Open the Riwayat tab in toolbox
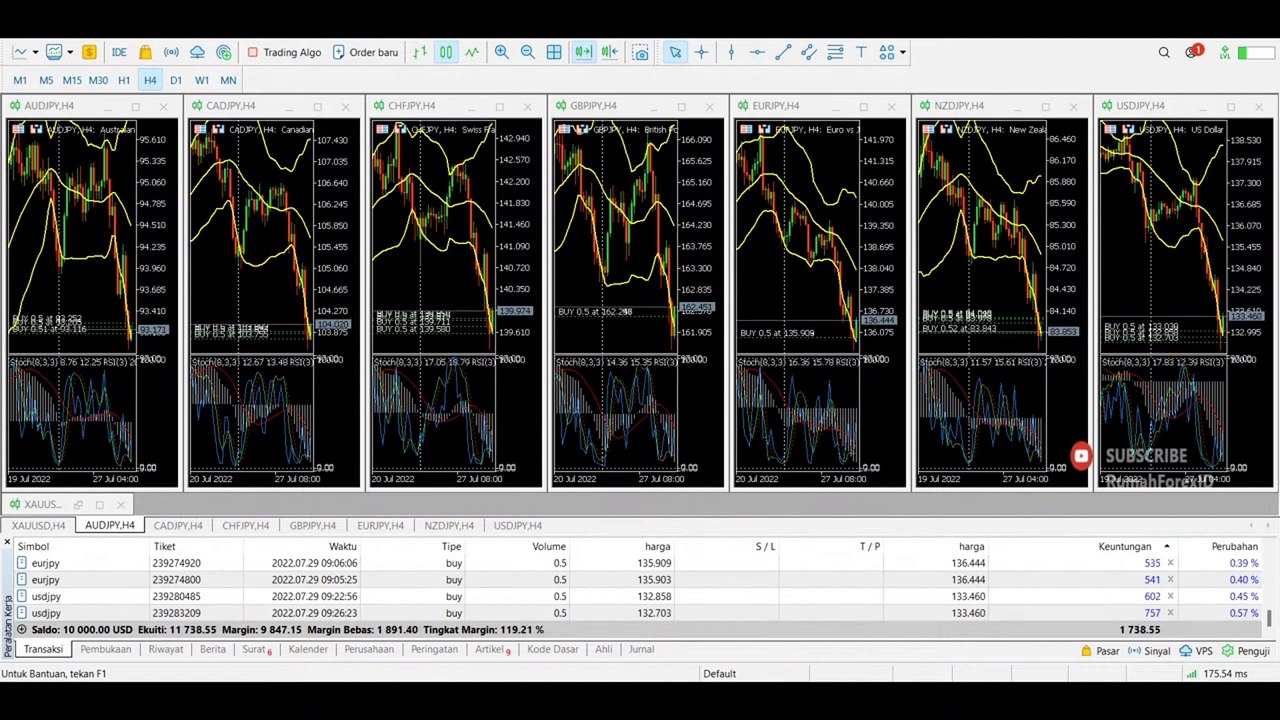The width and height of the screenshot is (1280, 720). [166, 650]
